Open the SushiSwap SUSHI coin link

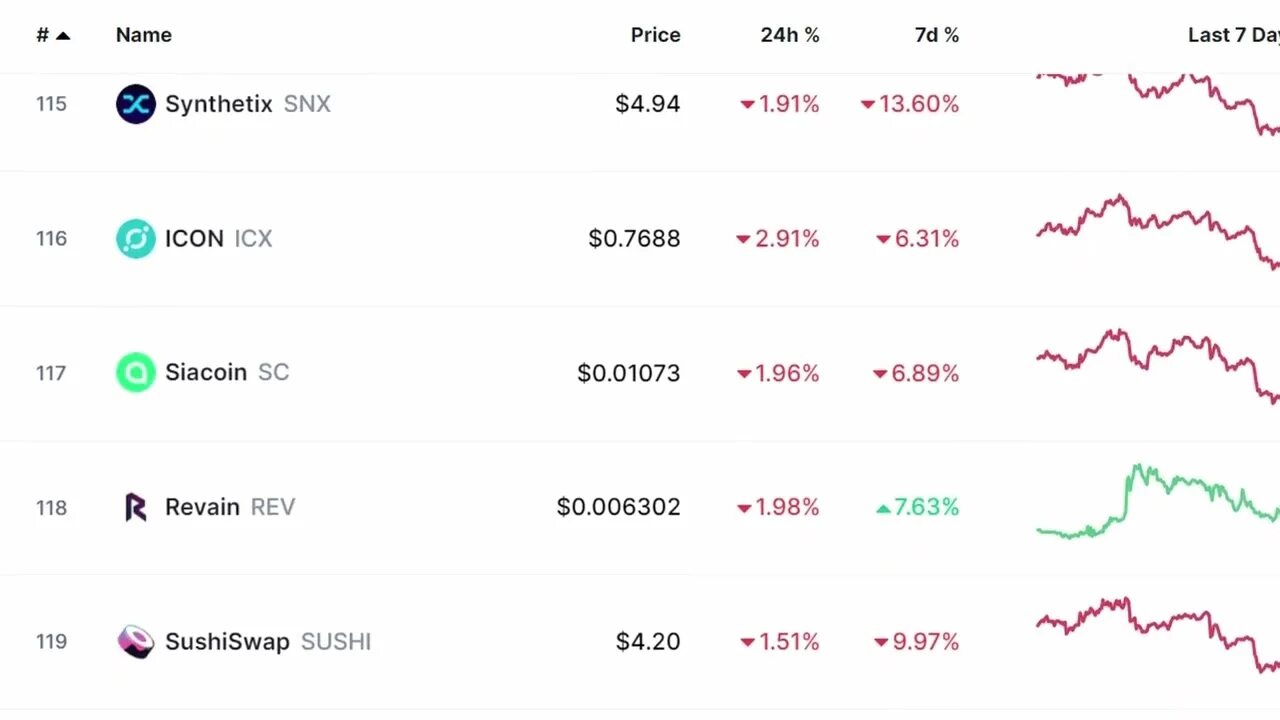click(226, 642)
